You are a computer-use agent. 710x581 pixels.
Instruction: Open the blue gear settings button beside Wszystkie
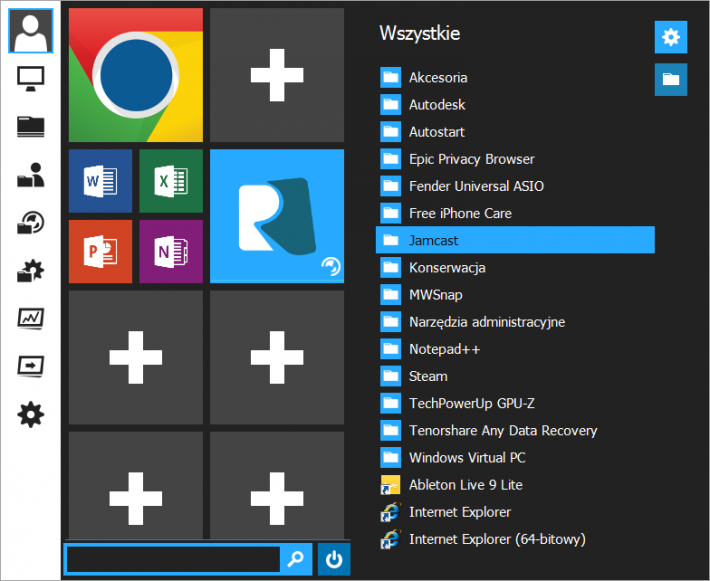click(671, 37)
